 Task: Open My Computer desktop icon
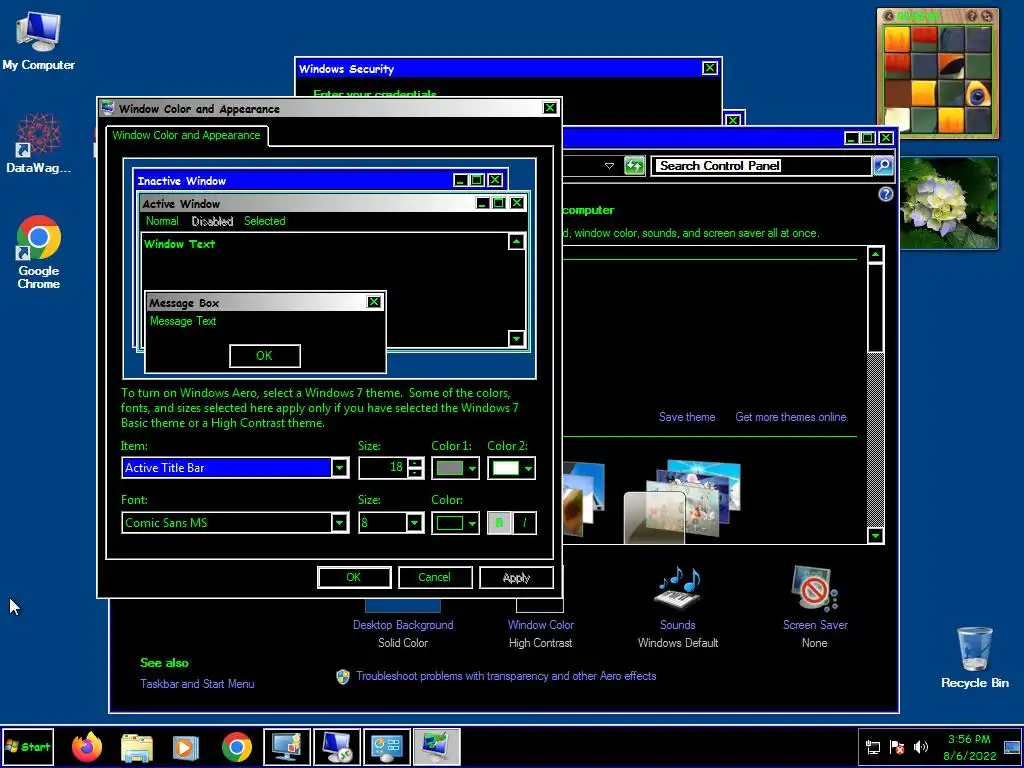pyautogui.click(x=39, y=40)
